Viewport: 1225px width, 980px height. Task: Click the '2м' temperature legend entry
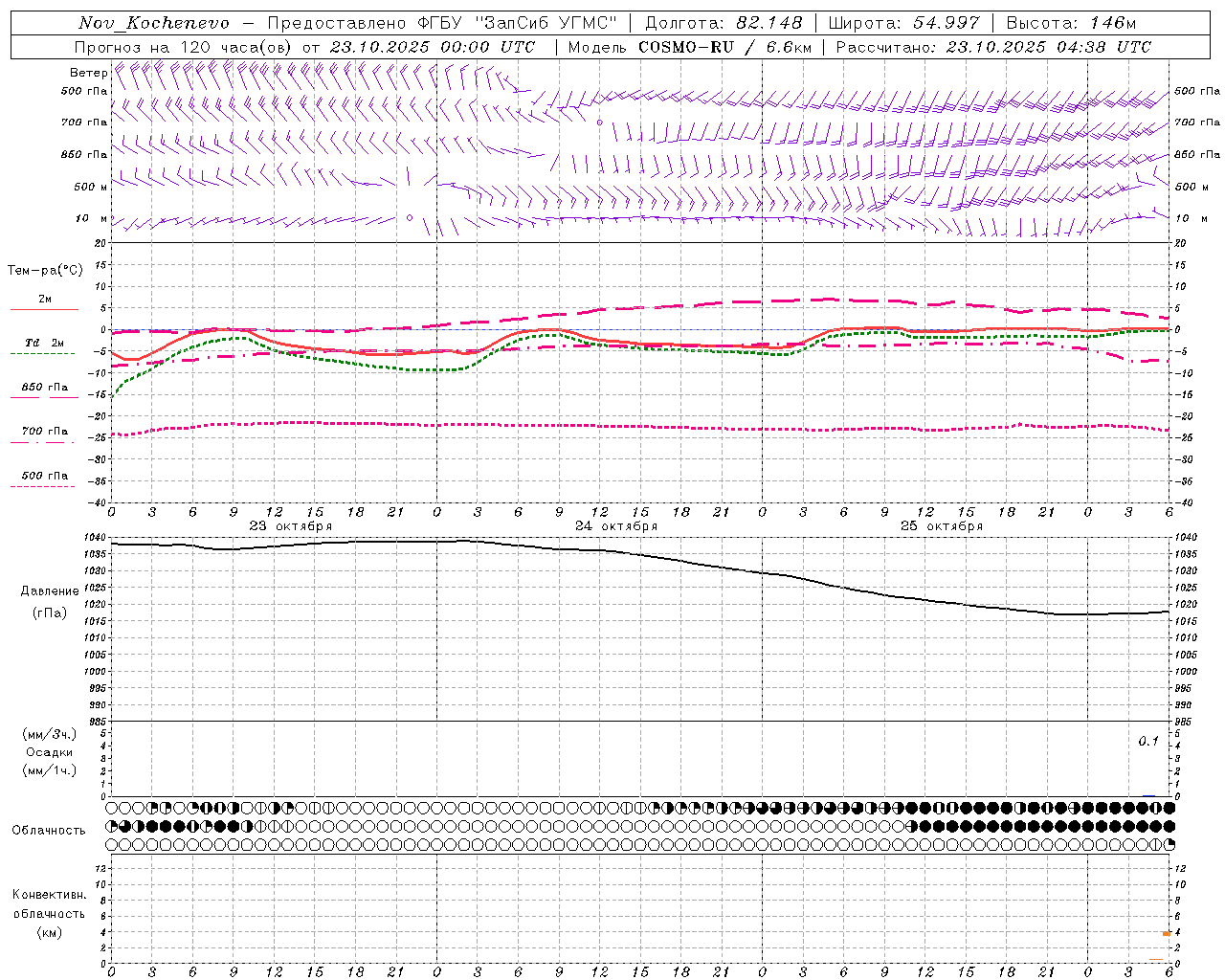coord(45,300)
